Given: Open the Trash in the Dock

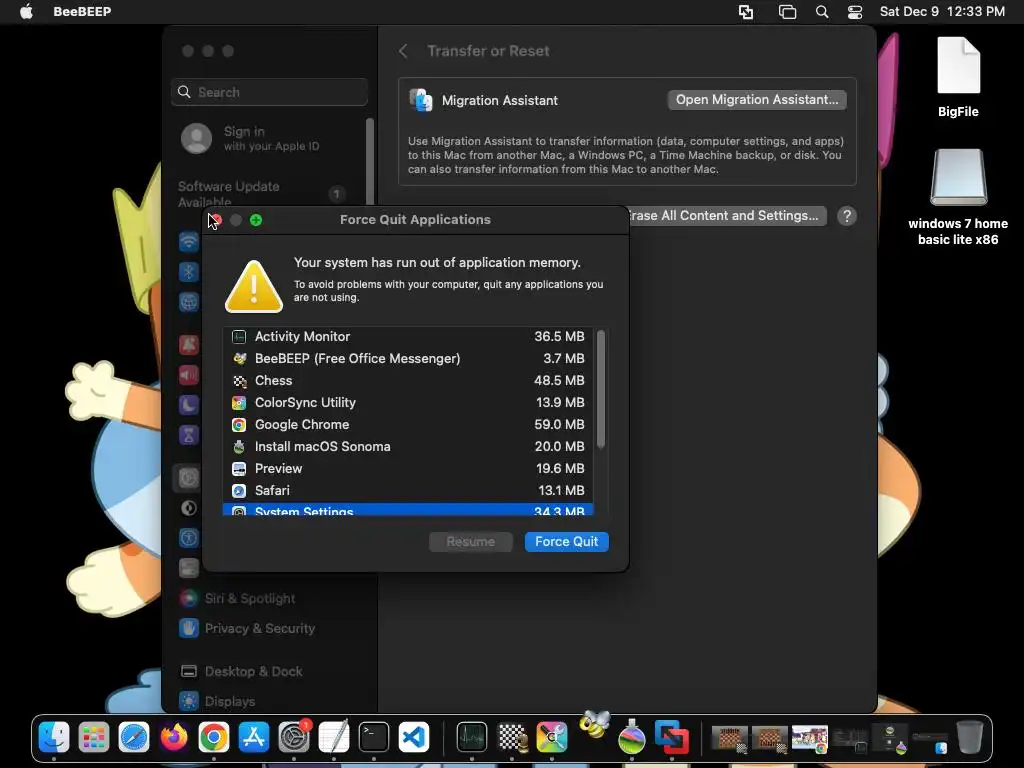Looking at the screenshot, I should tap(970, 738).
